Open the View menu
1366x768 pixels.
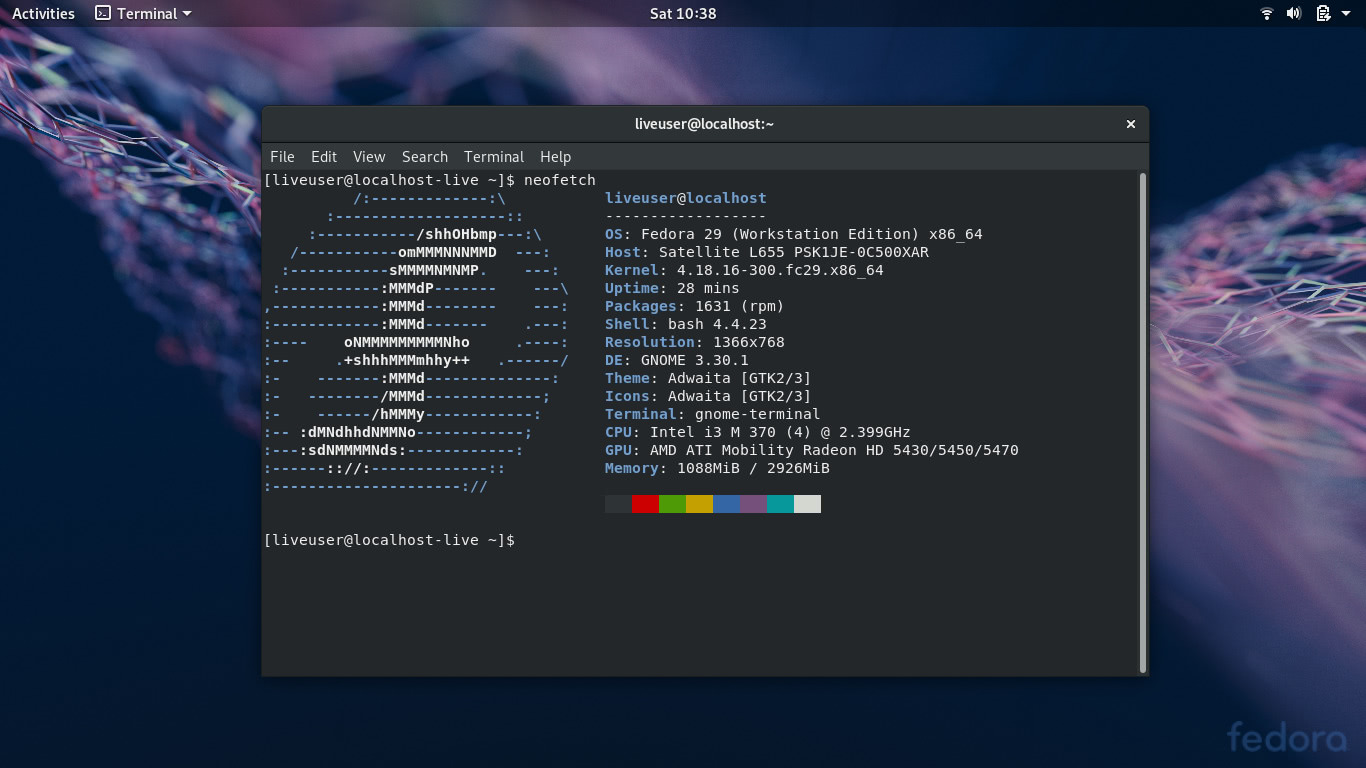coord(368,157)
